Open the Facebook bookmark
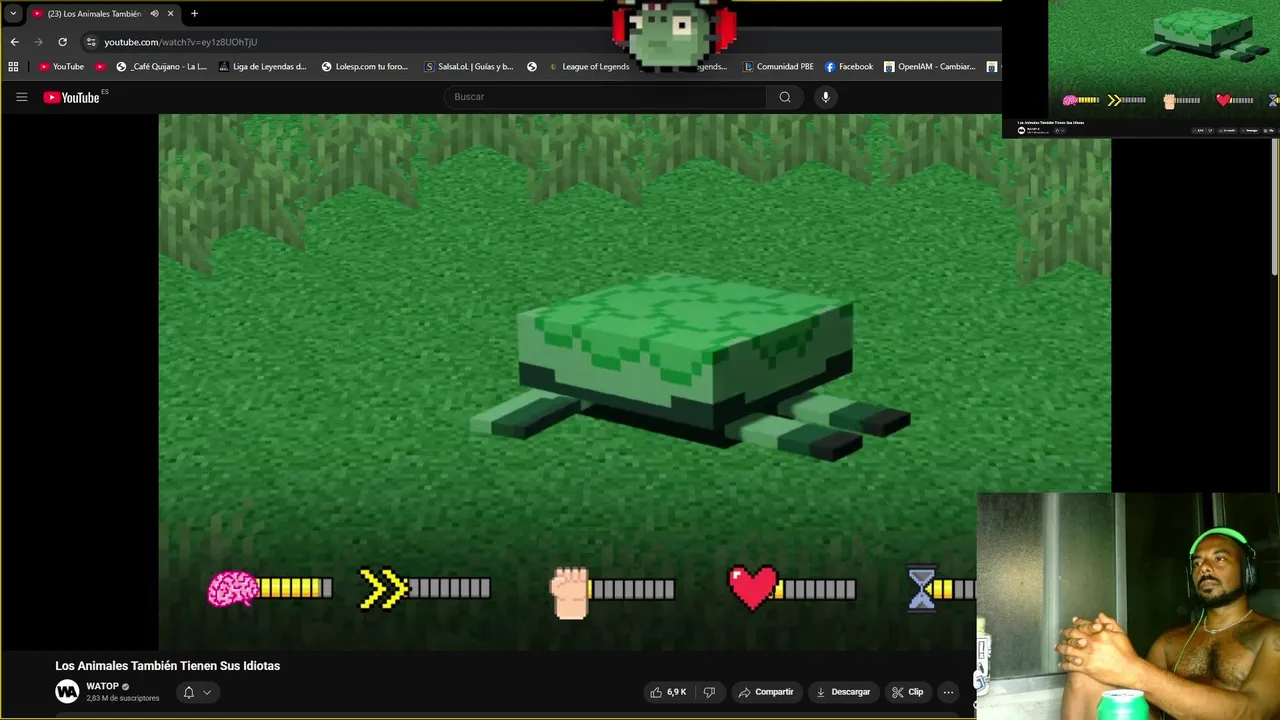Screen dimensions: 1280x720 coord(849,67)
